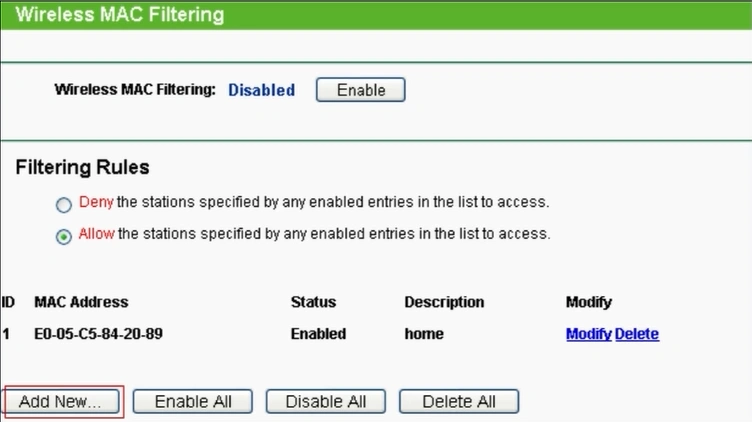Select the Allow filtering rule radio button

64,236
